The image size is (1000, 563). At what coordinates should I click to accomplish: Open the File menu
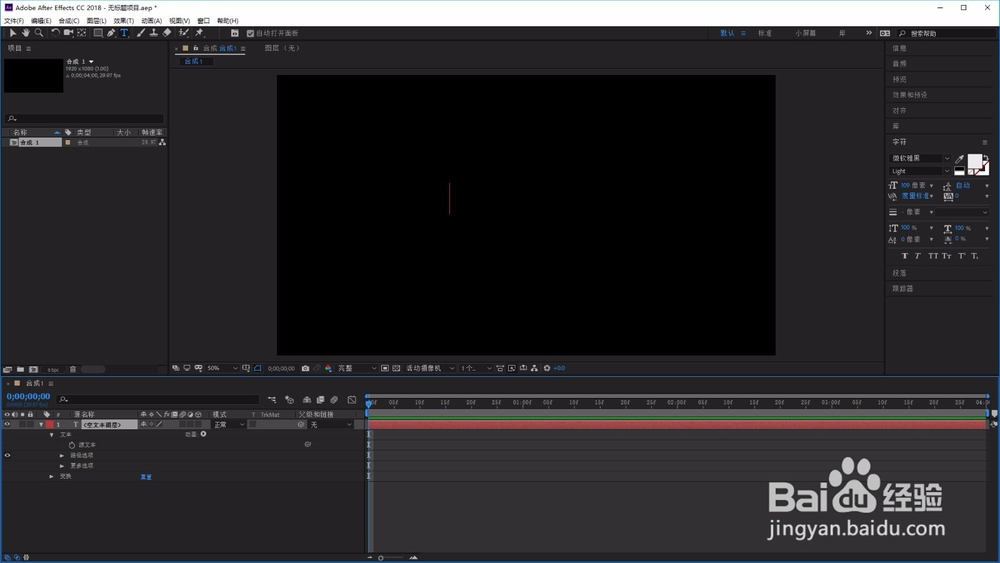click(x=13, y=20)
